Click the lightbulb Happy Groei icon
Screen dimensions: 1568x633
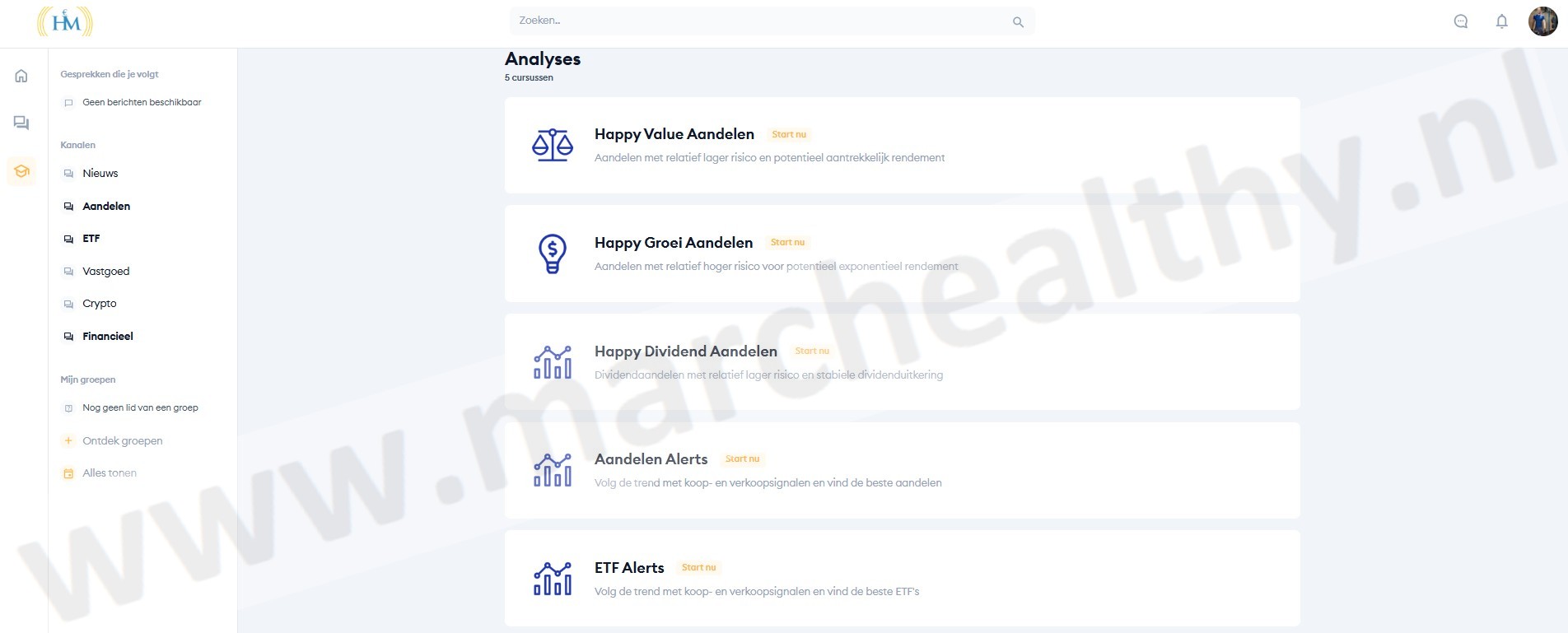pos(552,254)
